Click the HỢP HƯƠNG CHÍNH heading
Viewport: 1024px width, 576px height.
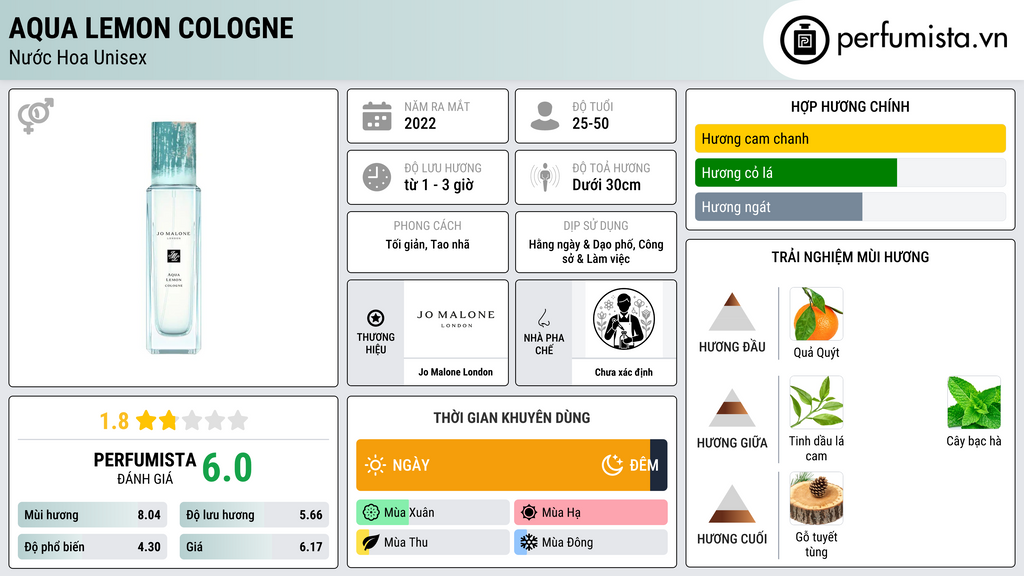point(850,106)
